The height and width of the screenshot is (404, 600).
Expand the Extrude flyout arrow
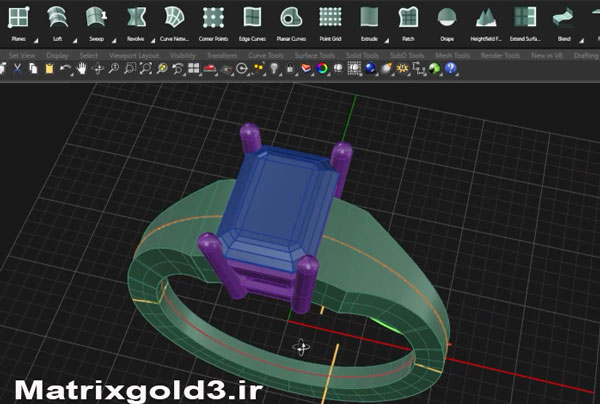coord(387,40)
